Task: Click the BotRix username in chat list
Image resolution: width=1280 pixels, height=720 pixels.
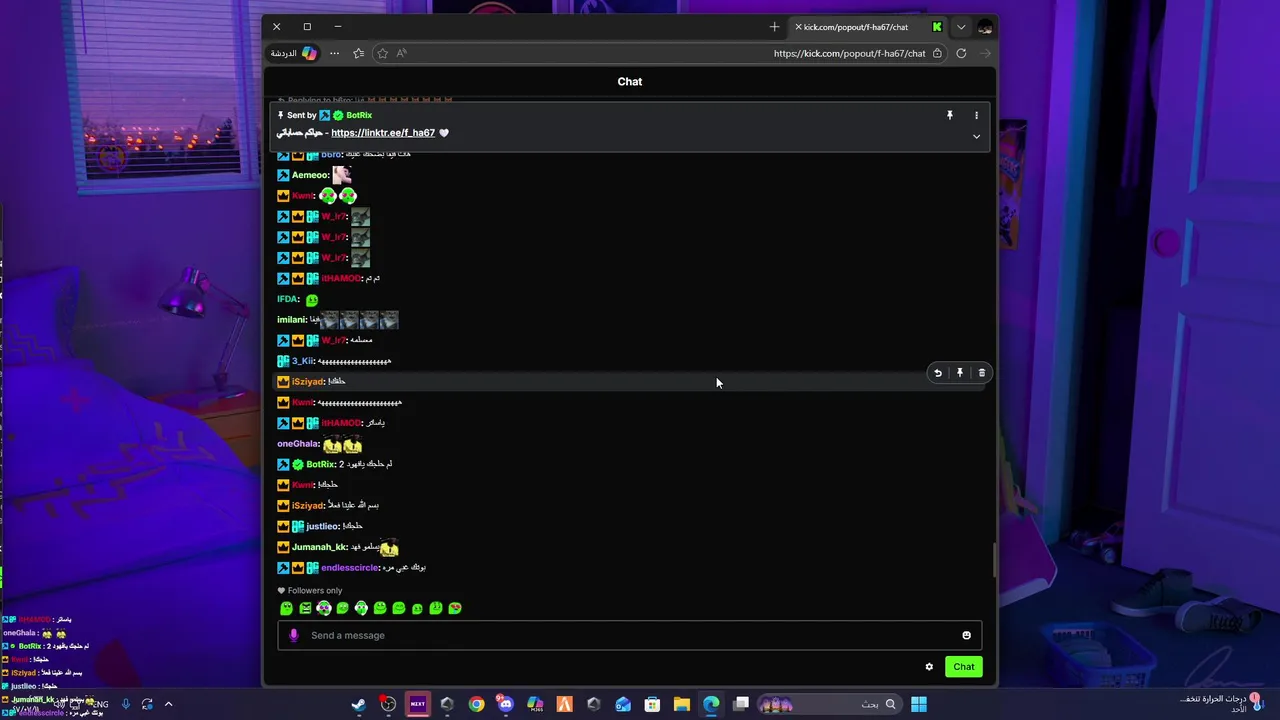Action: pos(321,464)
